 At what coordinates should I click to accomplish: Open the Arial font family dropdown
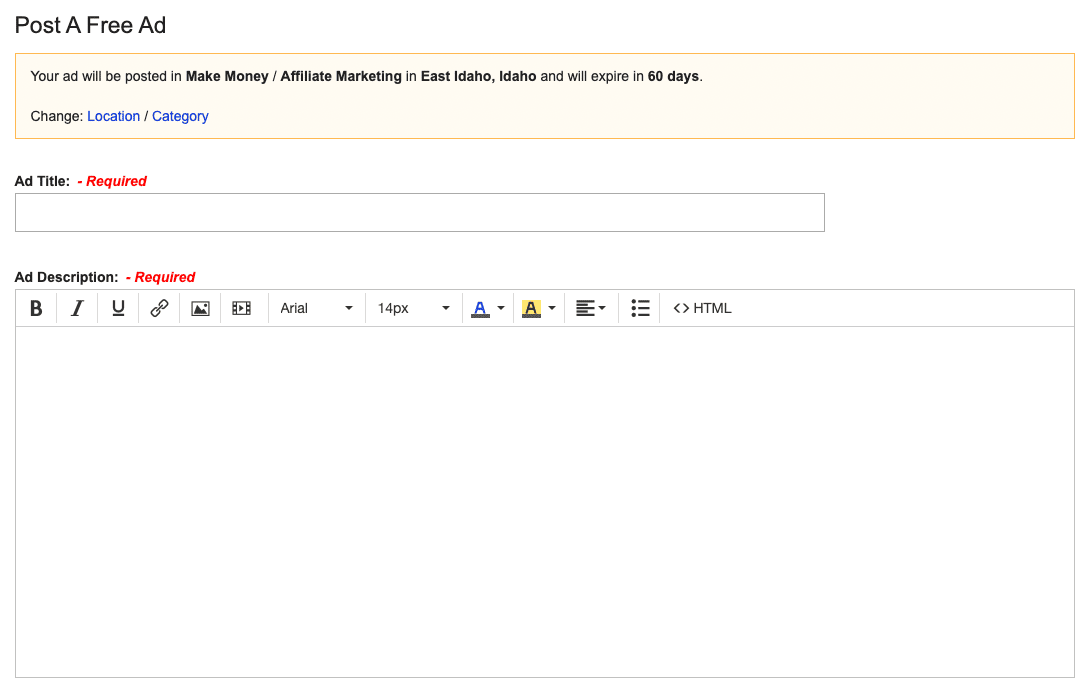(316, 308)
